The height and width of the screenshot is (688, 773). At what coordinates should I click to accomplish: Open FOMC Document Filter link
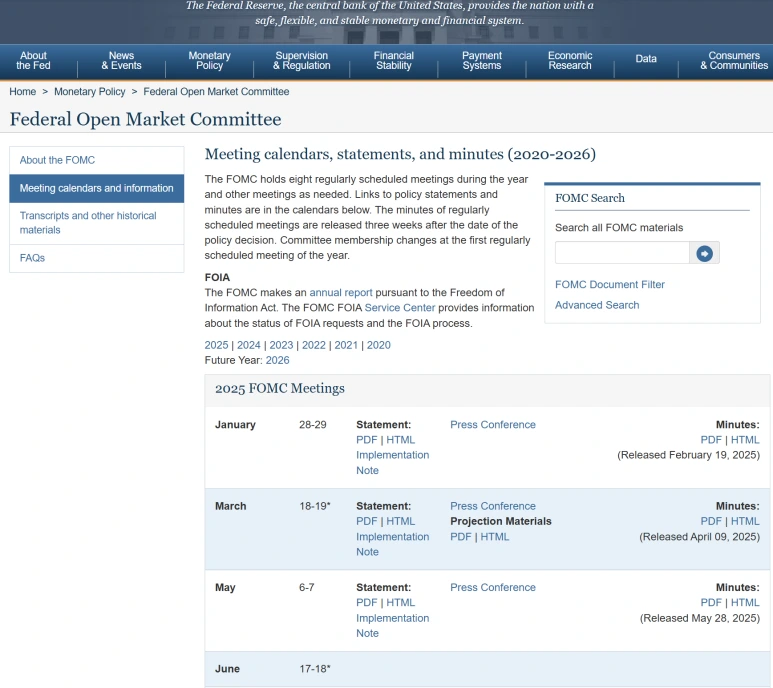tap(610, 284)
